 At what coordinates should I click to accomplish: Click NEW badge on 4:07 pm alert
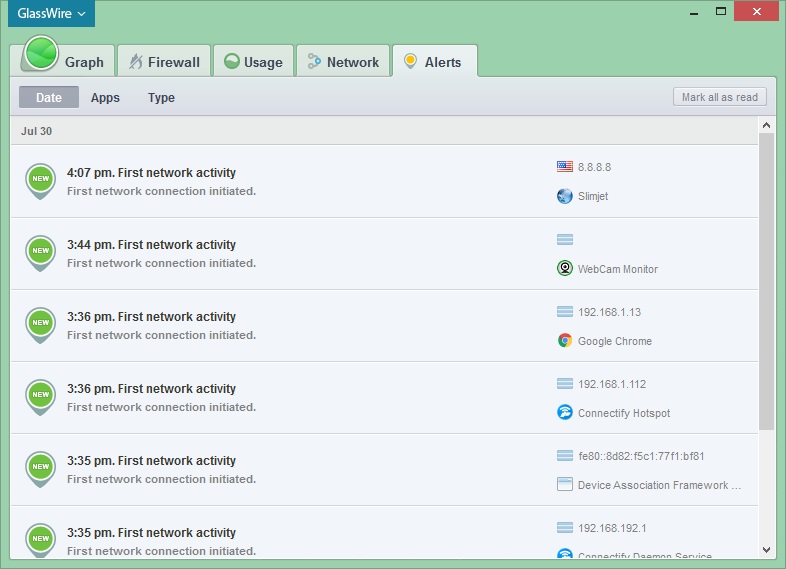41,180
